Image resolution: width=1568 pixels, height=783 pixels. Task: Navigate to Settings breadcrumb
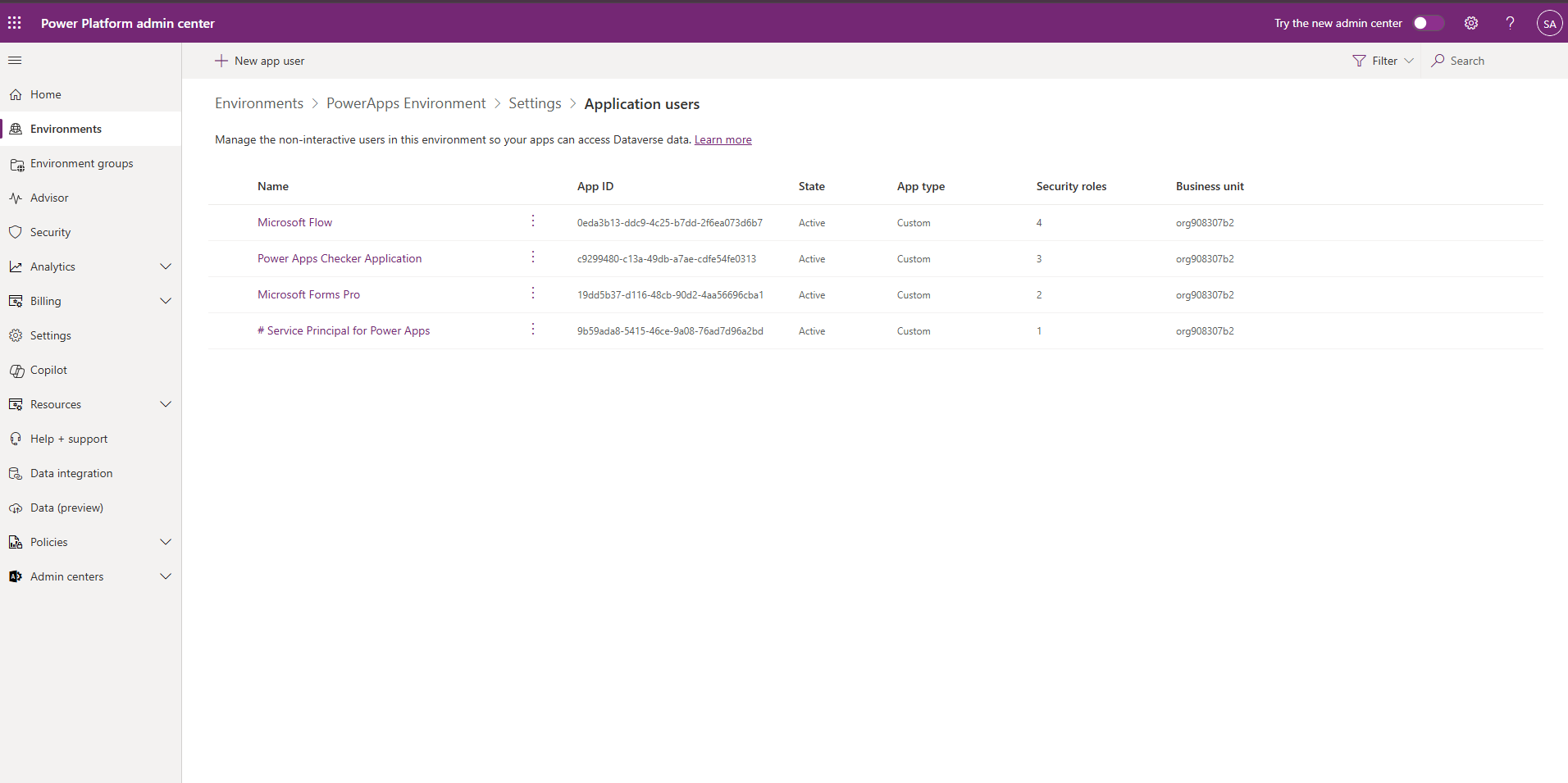535,103
